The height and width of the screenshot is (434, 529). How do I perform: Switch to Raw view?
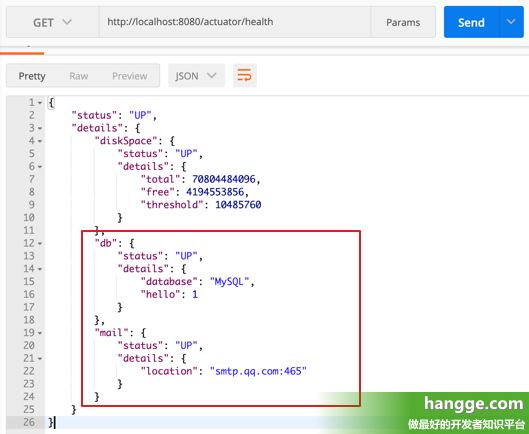79,76
